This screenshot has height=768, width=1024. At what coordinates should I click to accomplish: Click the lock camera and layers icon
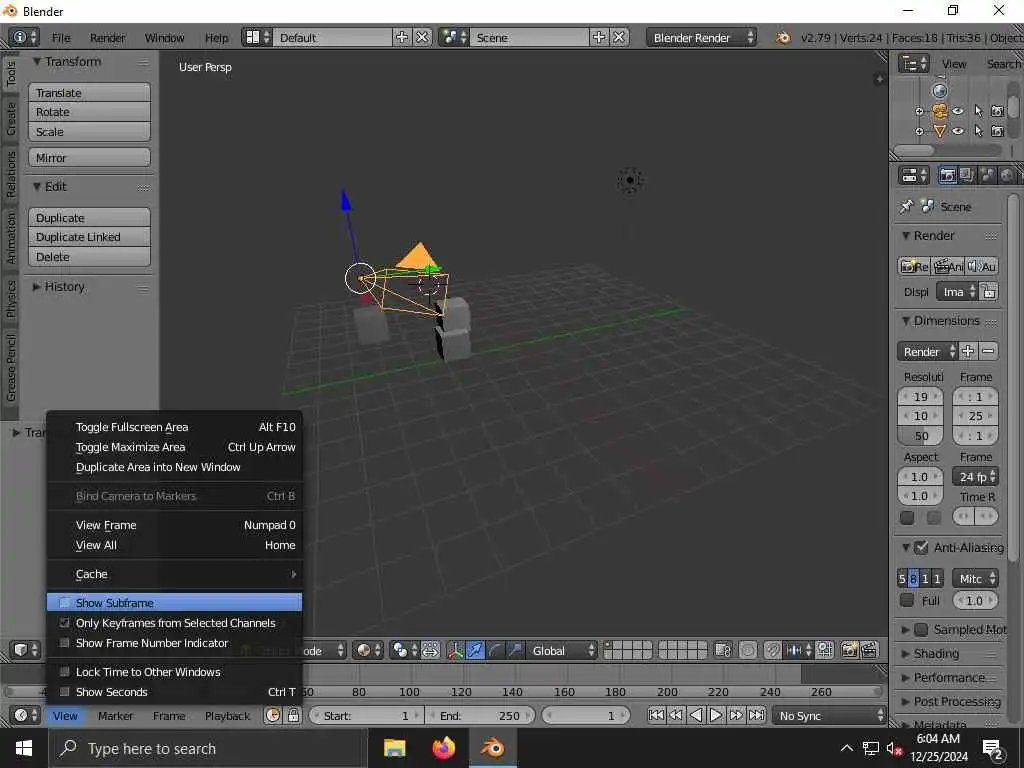point(723,650)
